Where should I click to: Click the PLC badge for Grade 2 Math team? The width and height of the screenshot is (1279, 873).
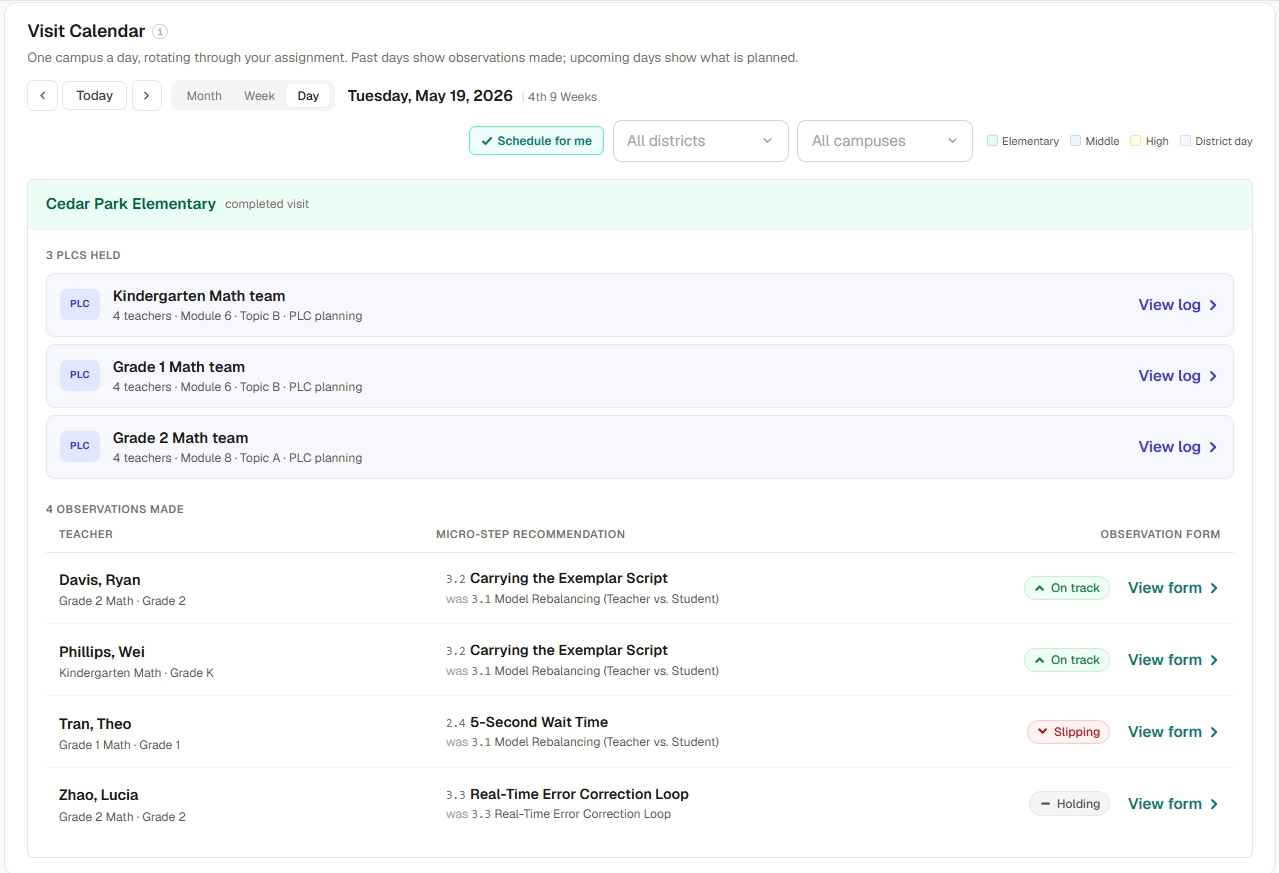click(x=80, y=447)
